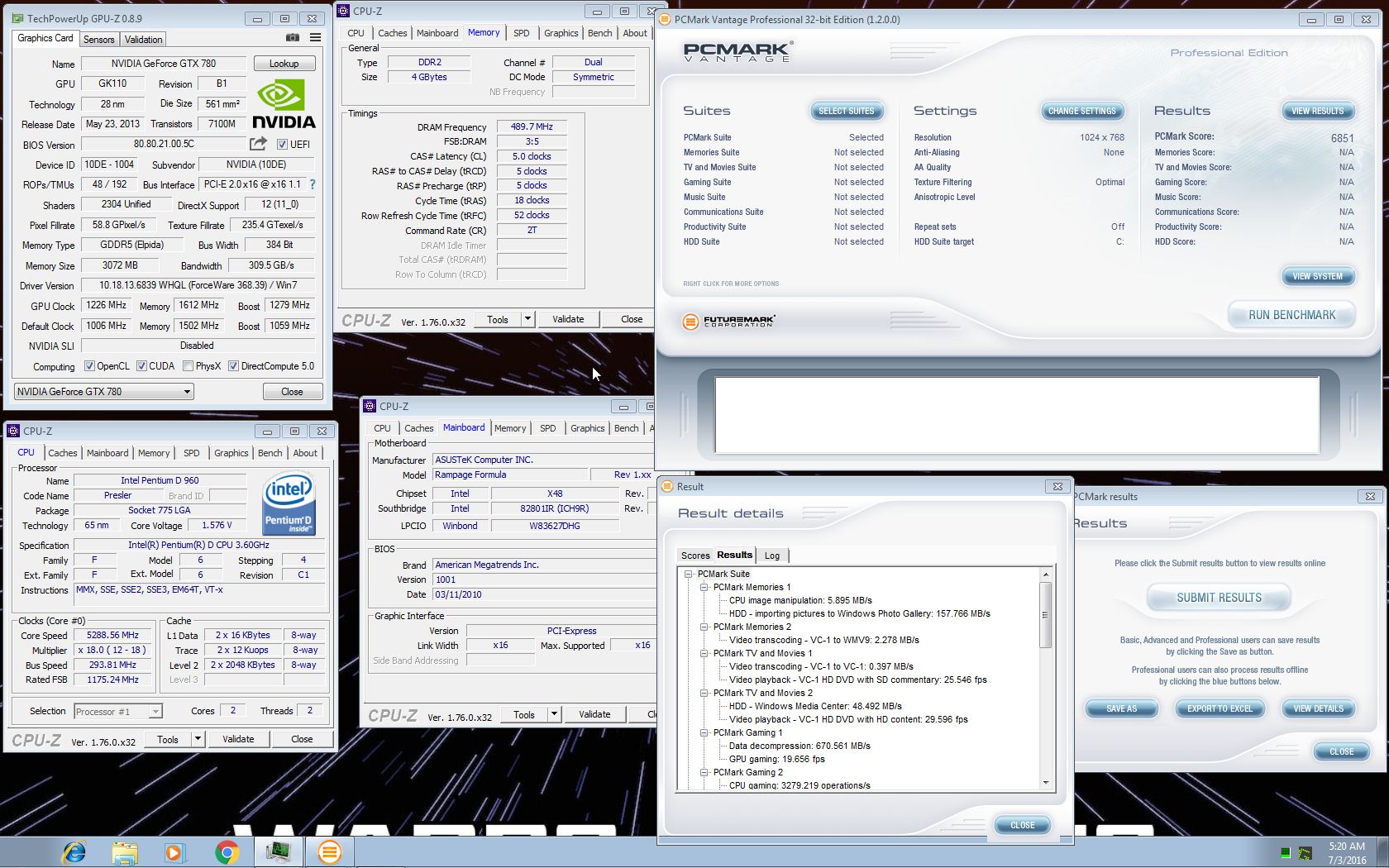Toggle the UEFI checkbox in GPU-Z
The image size is (1389, 868).
point(282,145)
